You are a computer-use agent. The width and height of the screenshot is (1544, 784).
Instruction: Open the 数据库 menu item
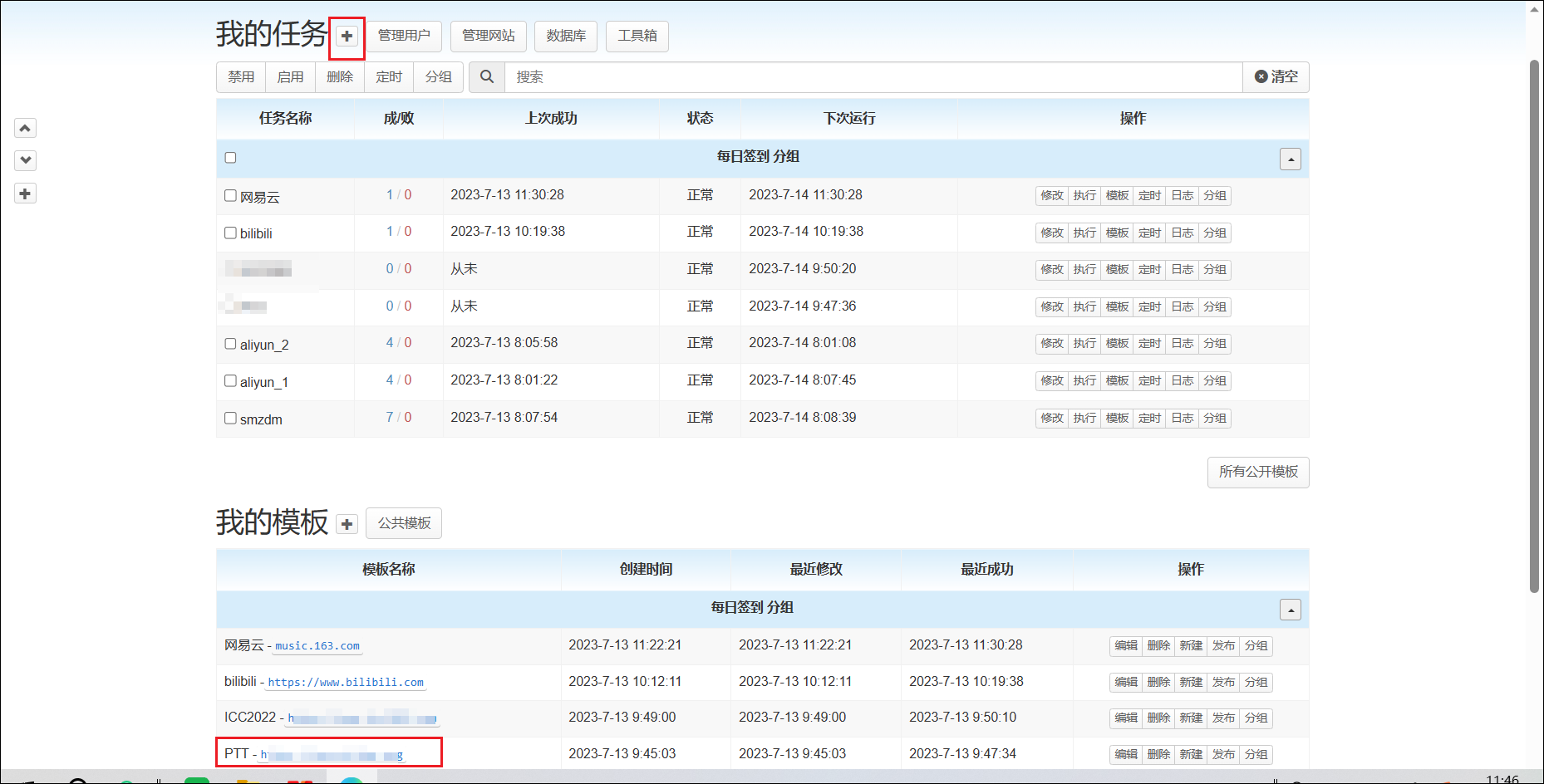(x=566, y=36)
